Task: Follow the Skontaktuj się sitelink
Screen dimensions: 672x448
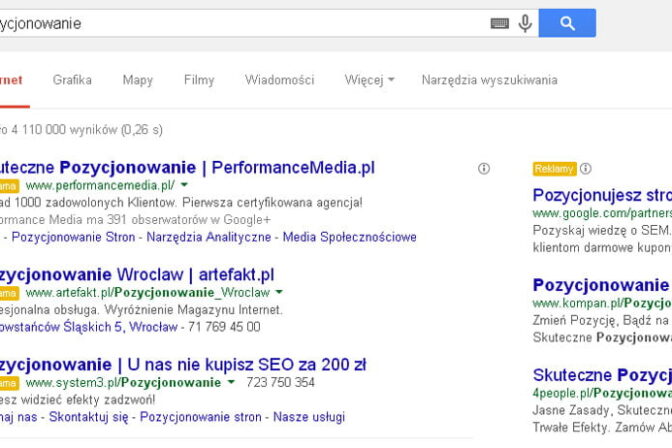Action: [x=88, y=417]
